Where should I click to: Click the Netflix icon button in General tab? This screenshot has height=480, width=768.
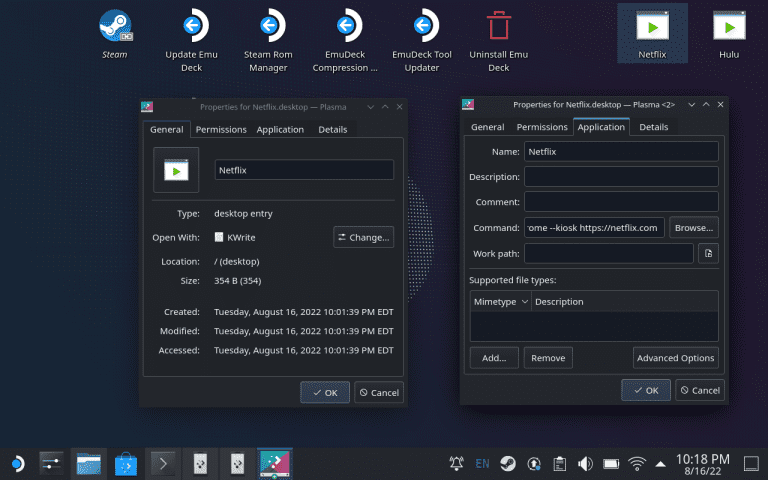[176, 169]
